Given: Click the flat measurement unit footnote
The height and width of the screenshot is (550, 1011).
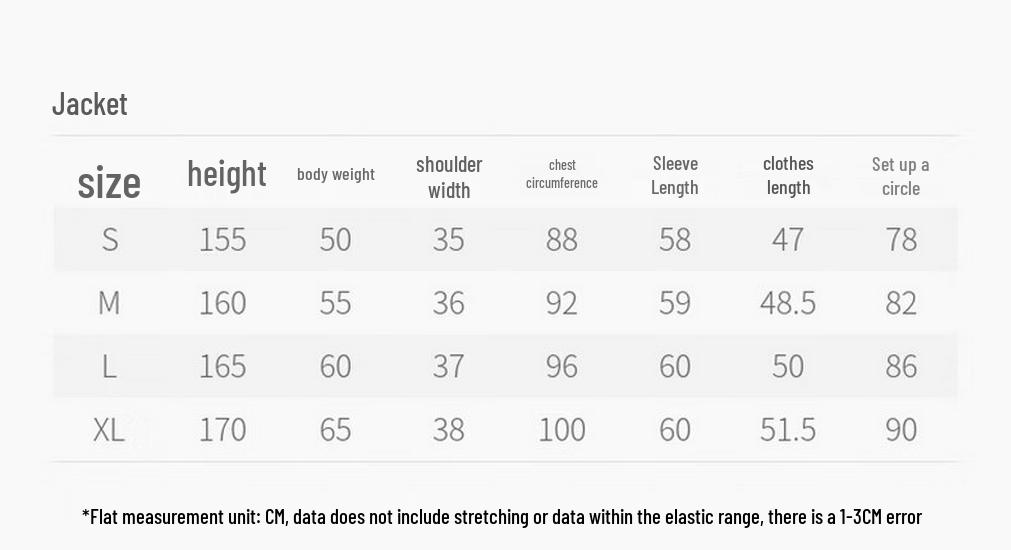Looking at the screenshot, I should (502, 516).
